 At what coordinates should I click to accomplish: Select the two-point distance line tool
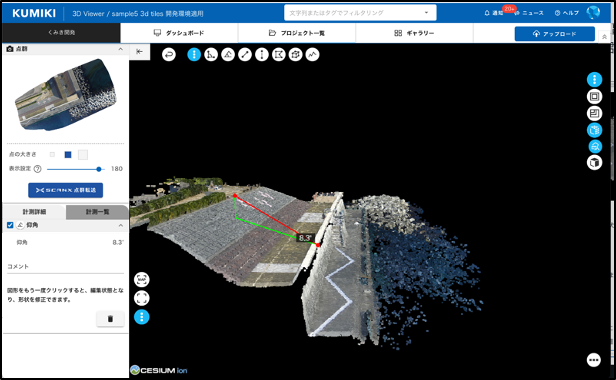(245, 54)
